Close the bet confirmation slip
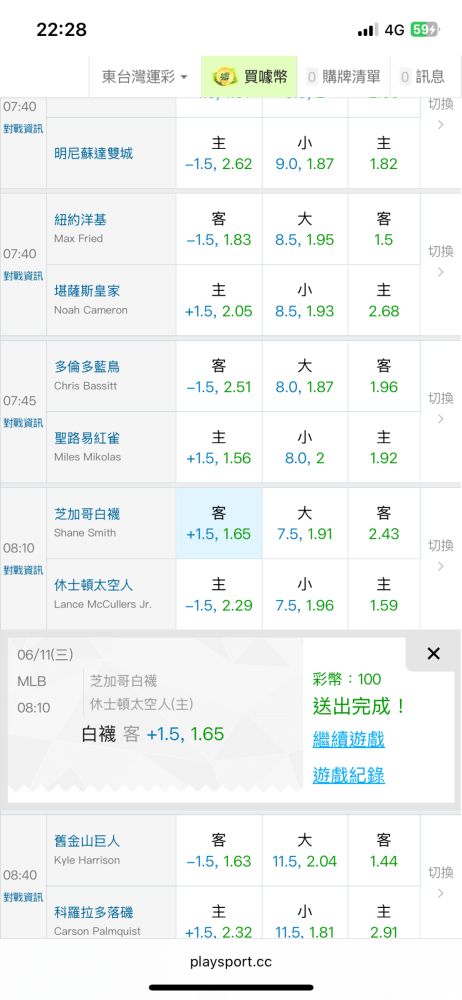 (x=434, y=653)
